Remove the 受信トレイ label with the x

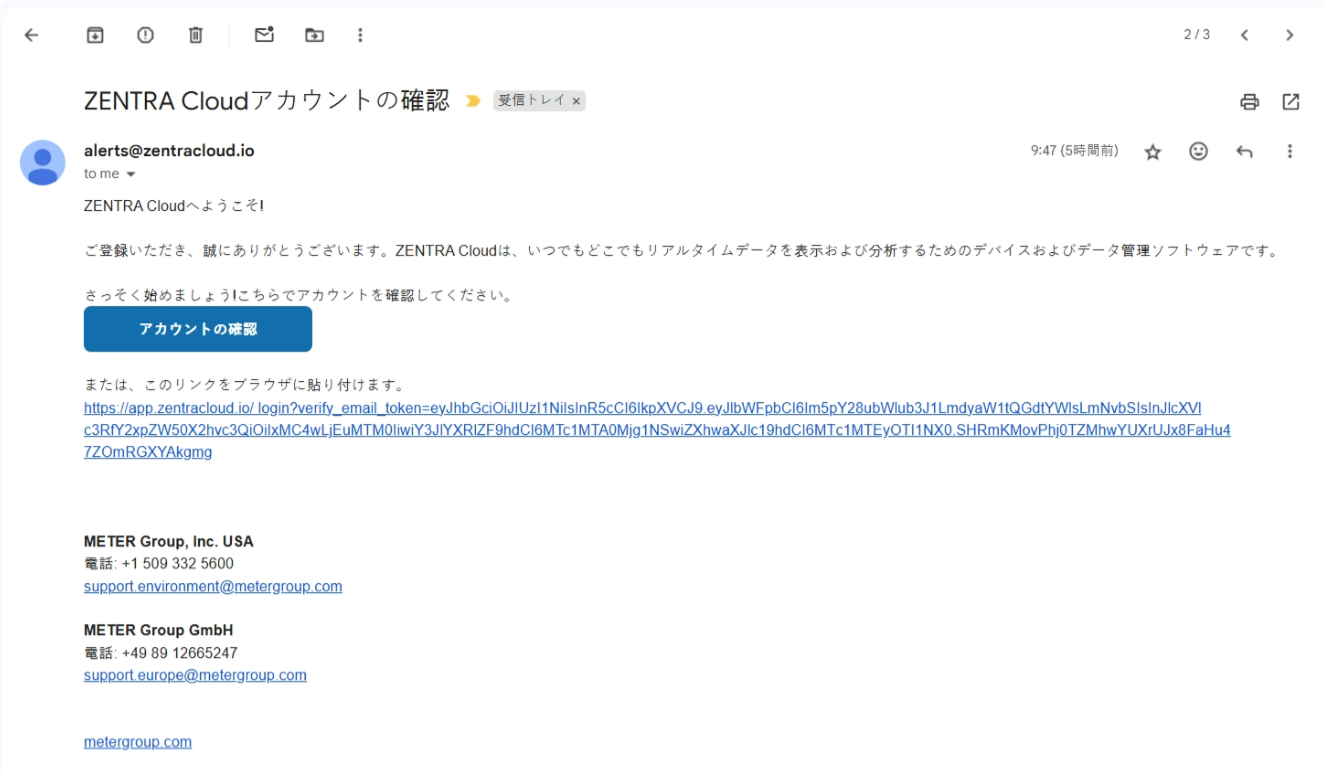(x=576, y=101)
